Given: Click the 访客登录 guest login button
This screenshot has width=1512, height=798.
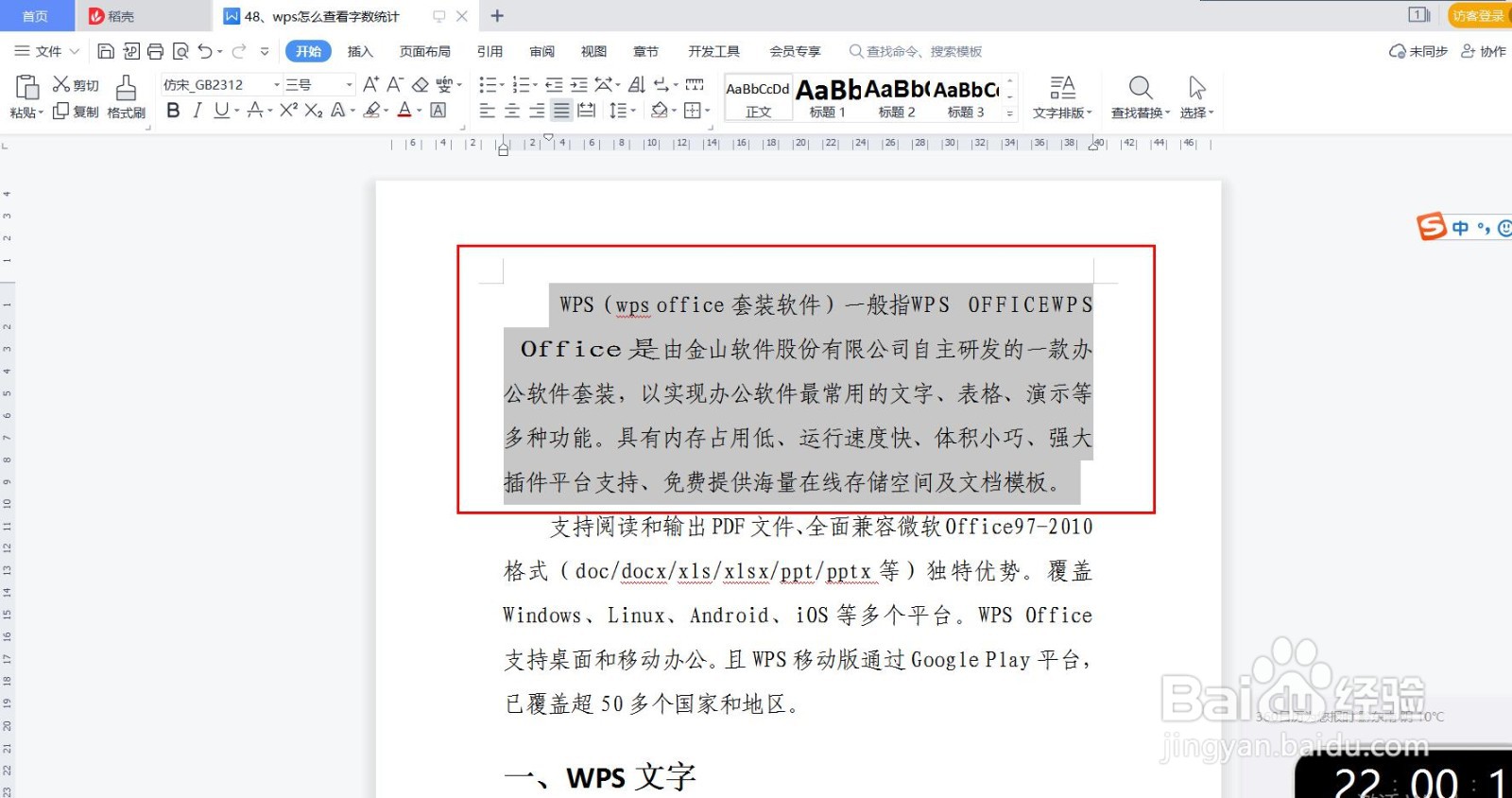Looking at the screenshot, I should coord(1478,15).
